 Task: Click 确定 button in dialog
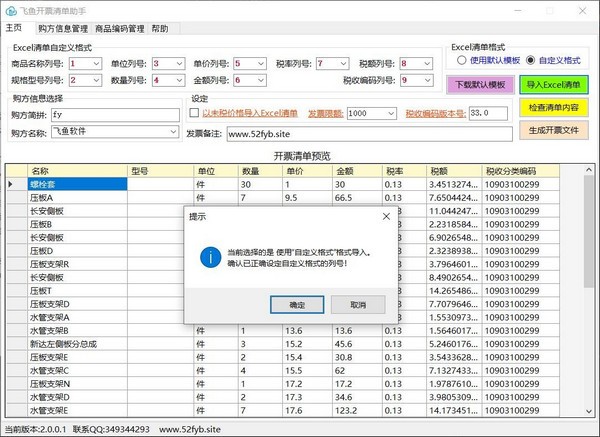tap(298, 303)
